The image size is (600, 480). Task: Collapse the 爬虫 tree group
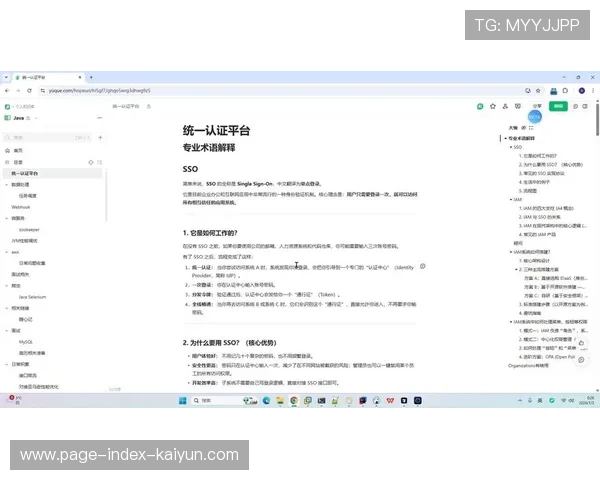(7, 286)
